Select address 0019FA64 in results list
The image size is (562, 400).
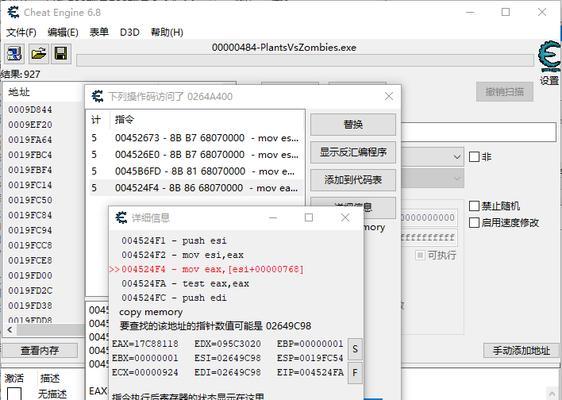(30, 140)
